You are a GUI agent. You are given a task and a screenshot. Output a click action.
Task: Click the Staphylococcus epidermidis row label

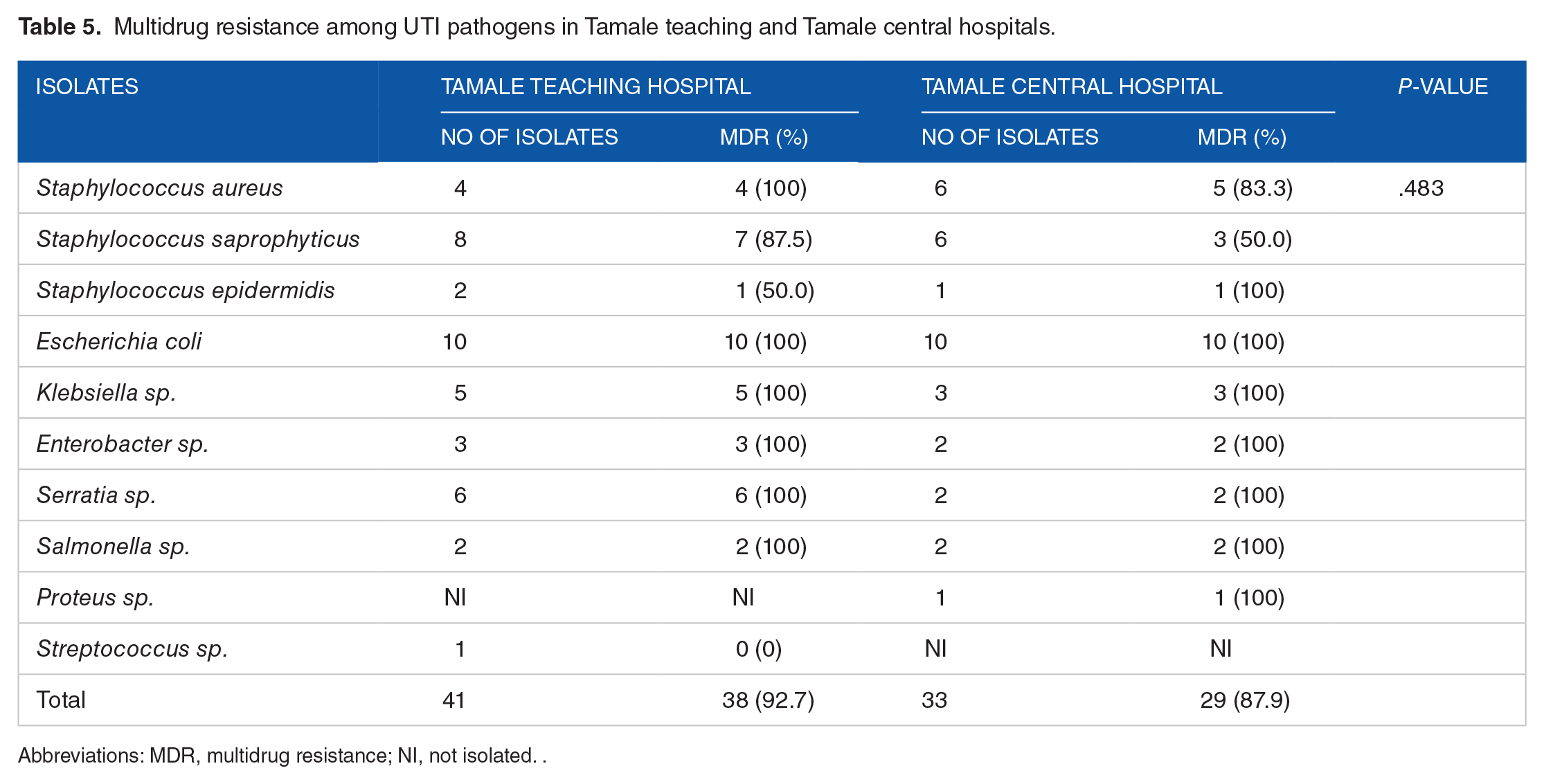[x=186, y=290]
